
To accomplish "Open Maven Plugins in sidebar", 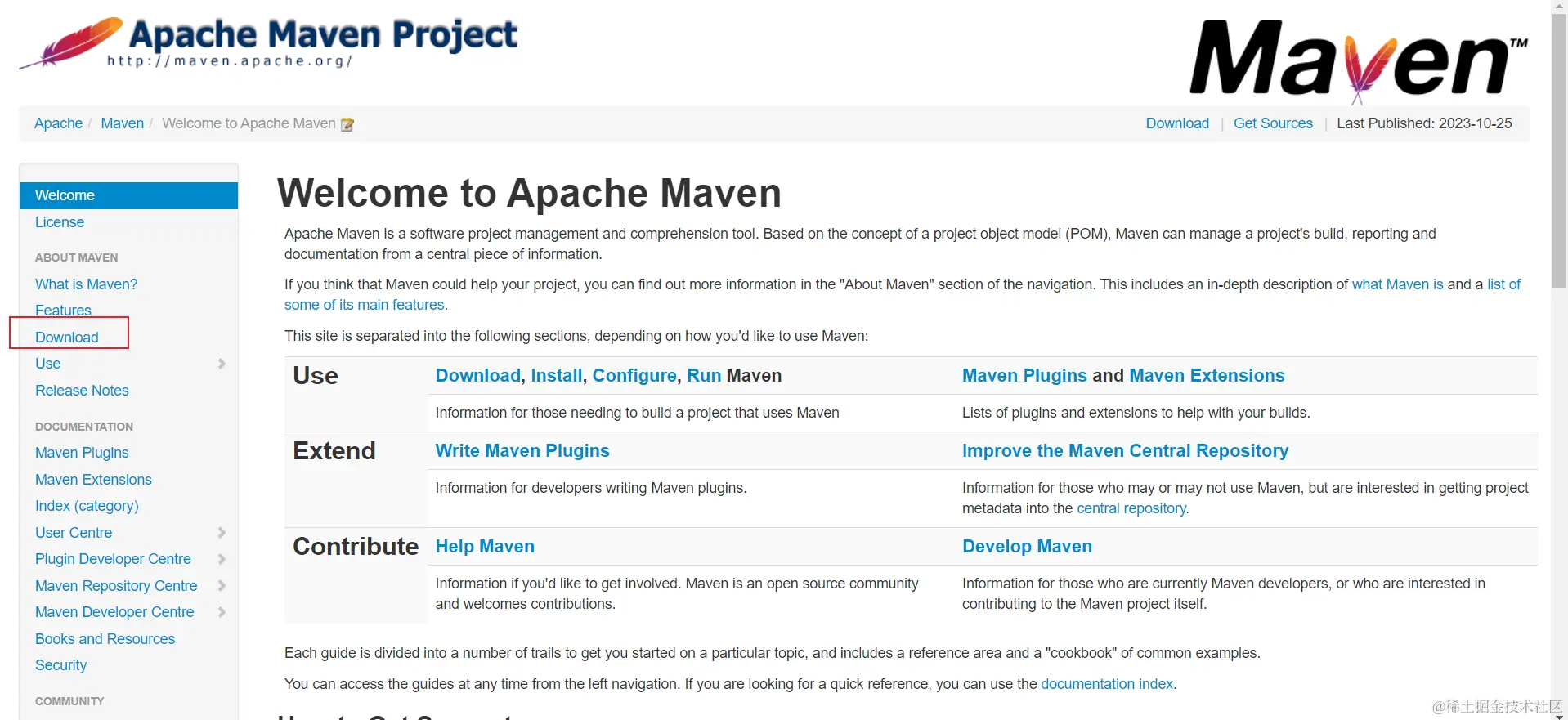I will [x=82, y=453].
